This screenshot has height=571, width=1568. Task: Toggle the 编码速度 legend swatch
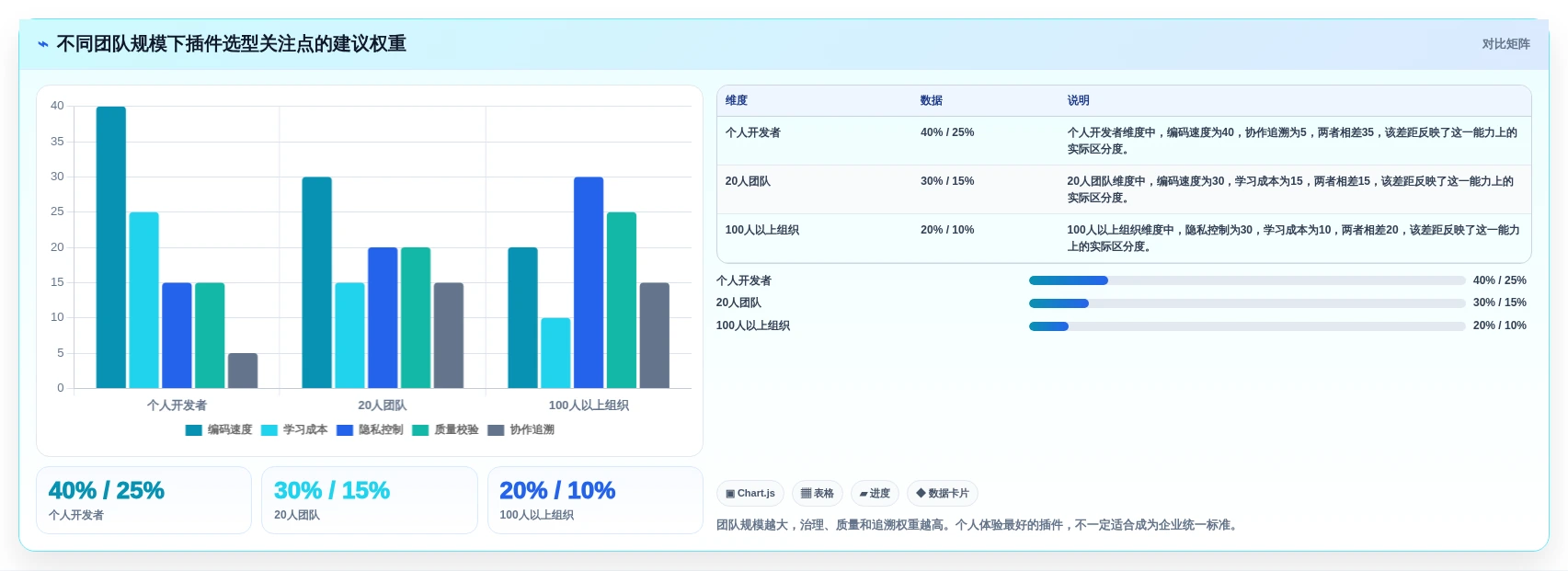(193, 430)
